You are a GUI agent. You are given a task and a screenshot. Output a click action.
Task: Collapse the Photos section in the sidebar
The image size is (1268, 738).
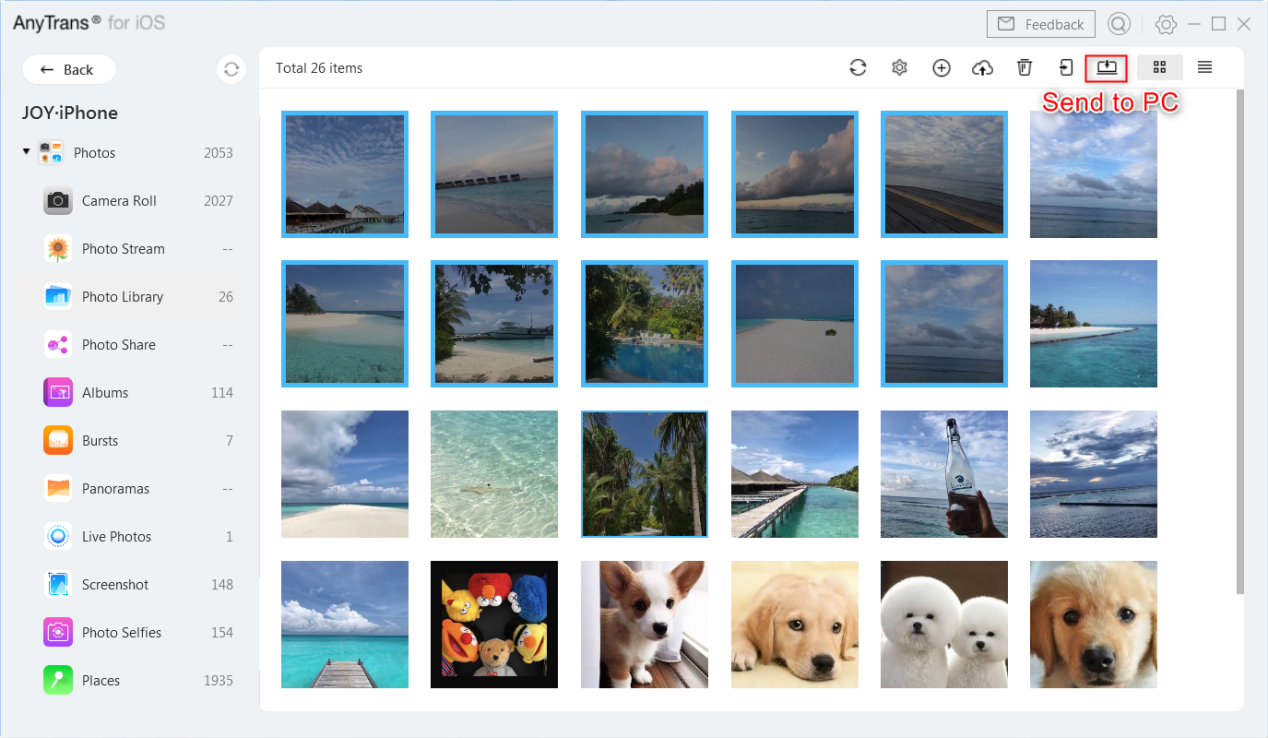click(25, 152)
